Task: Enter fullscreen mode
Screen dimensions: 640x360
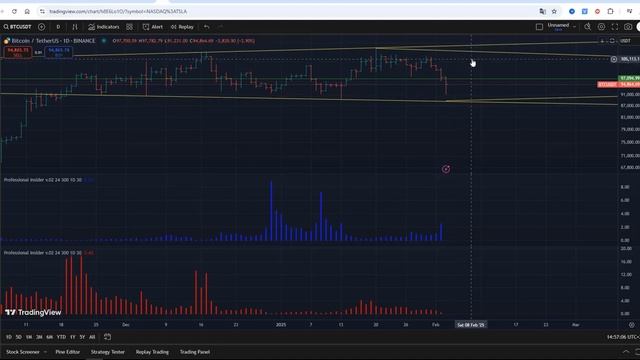Action: tap(615, 27)
